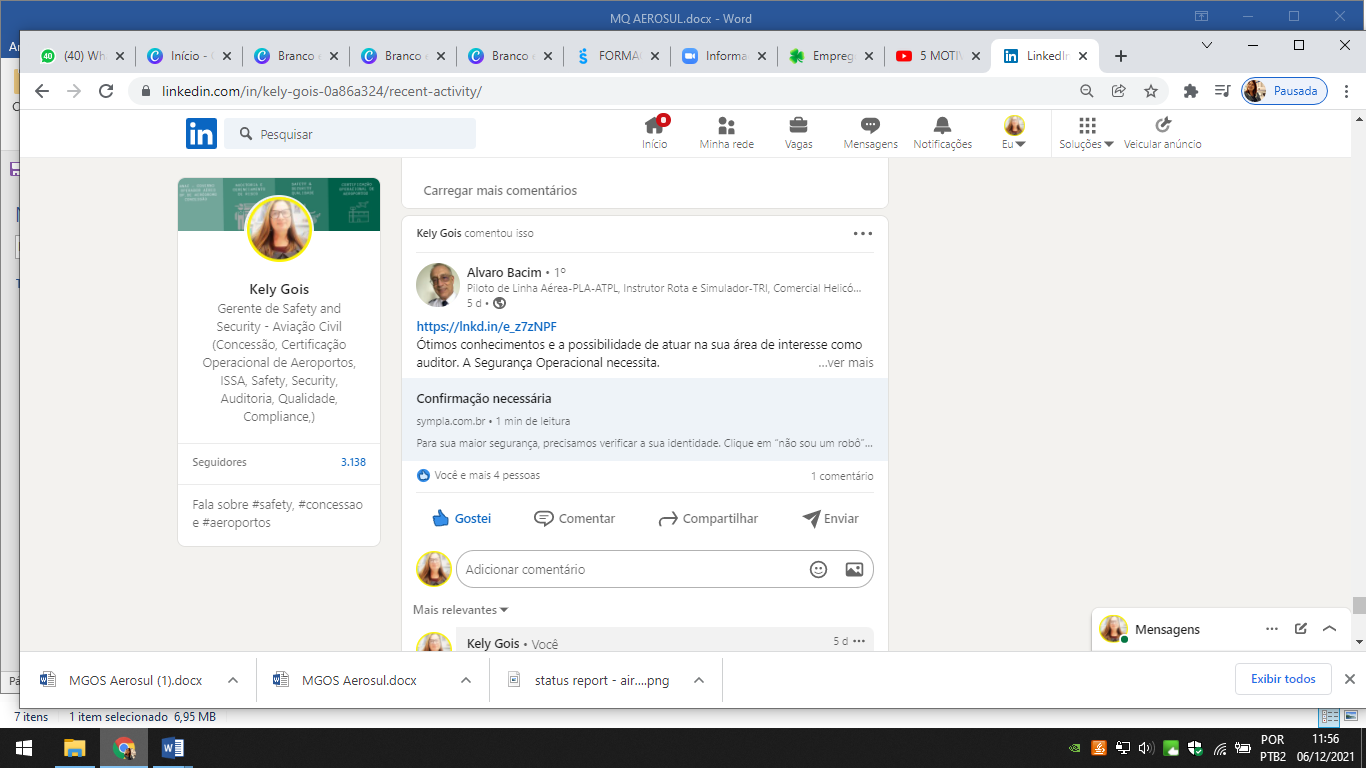Click the taskbar volume icon

tap(1146, 748)
